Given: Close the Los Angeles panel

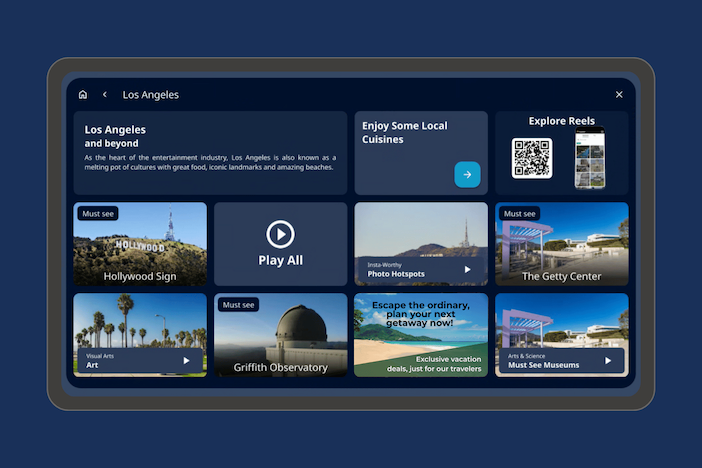Looking at the screenshot, I should [619, 95].
